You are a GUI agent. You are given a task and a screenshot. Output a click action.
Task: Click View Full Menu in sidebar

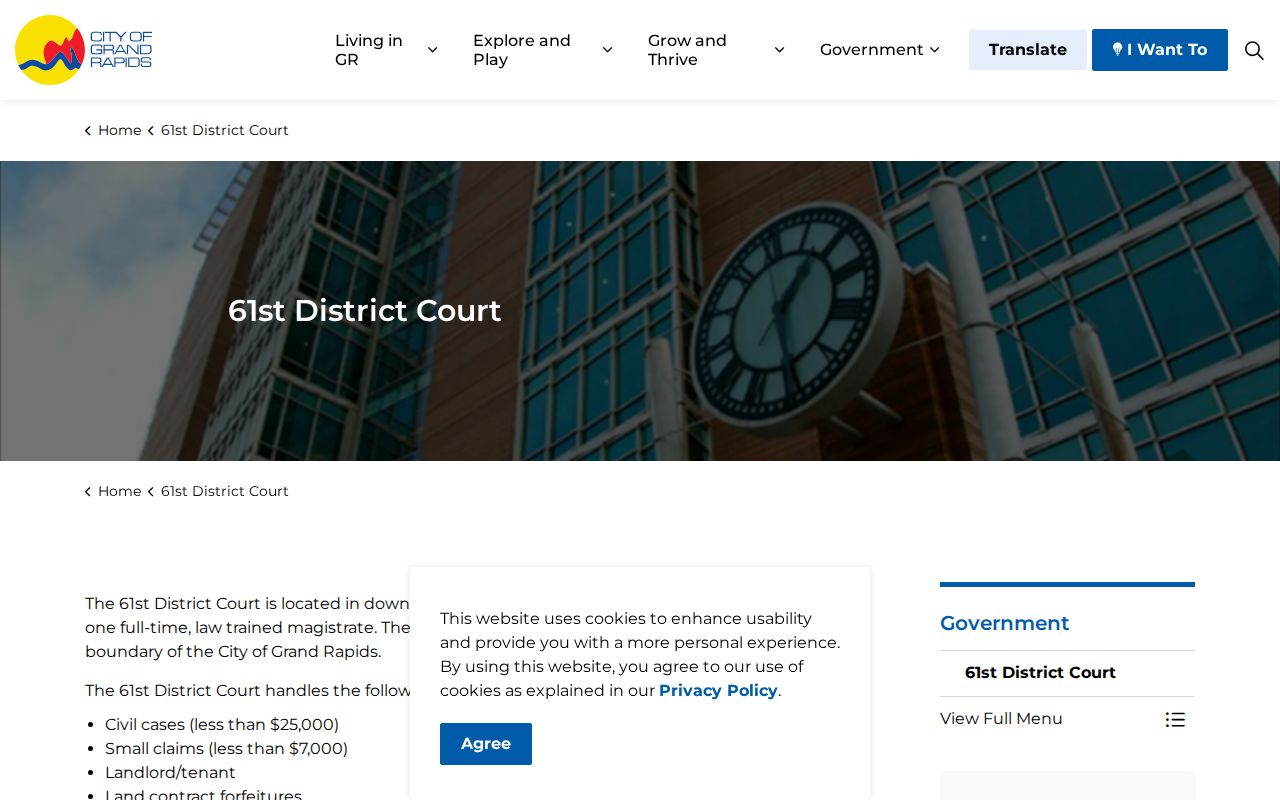(1001, 719)
